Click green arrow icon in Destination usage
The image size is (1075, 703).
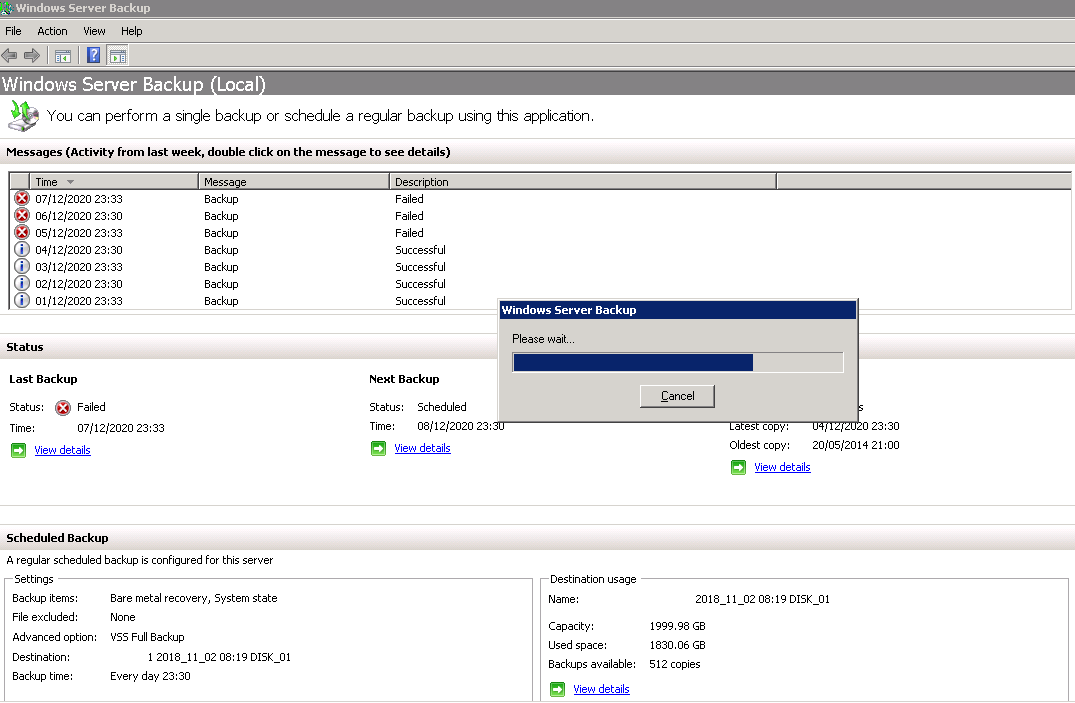tap(557, 689)
